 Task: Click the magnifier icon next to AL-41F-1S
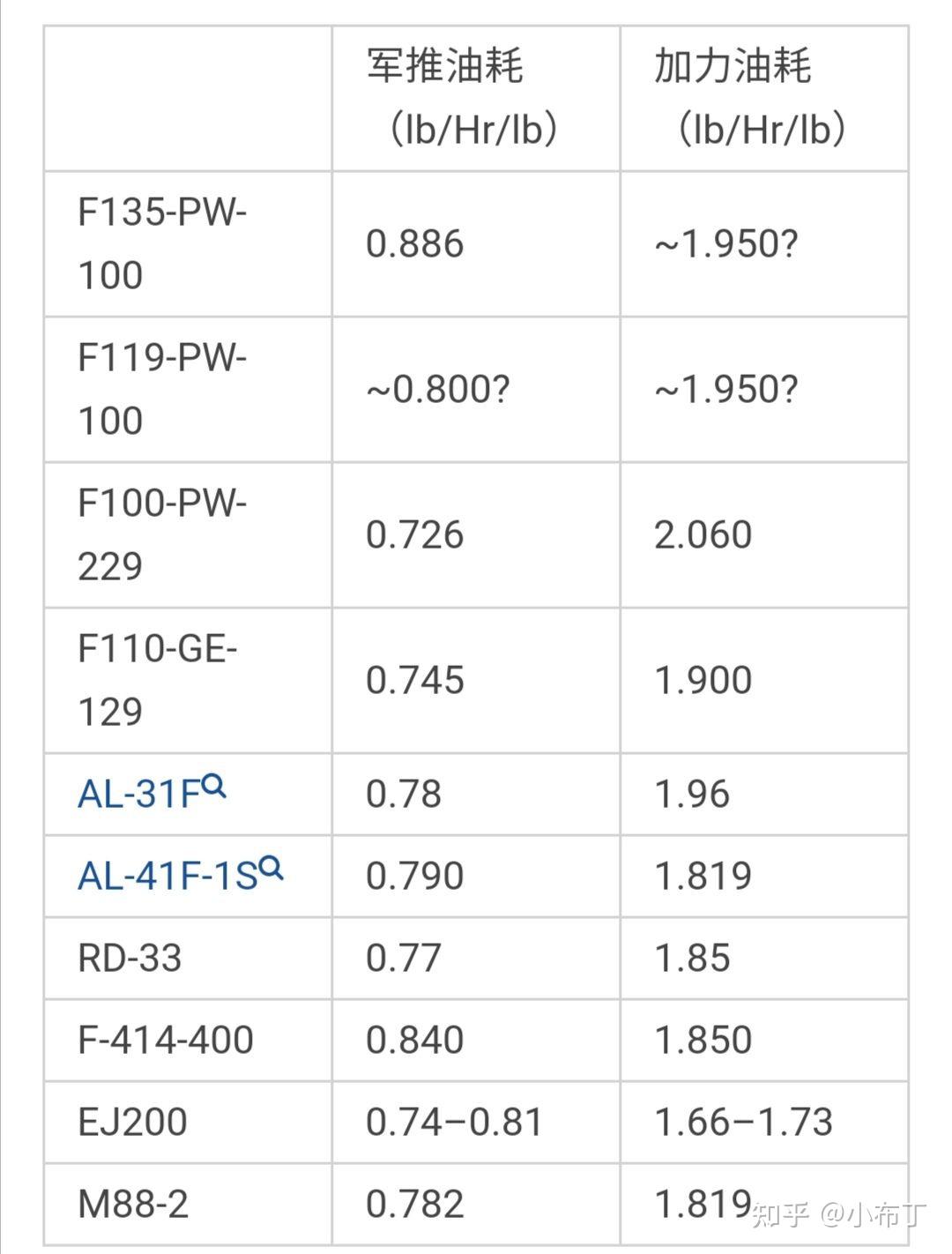click(271, 868)
